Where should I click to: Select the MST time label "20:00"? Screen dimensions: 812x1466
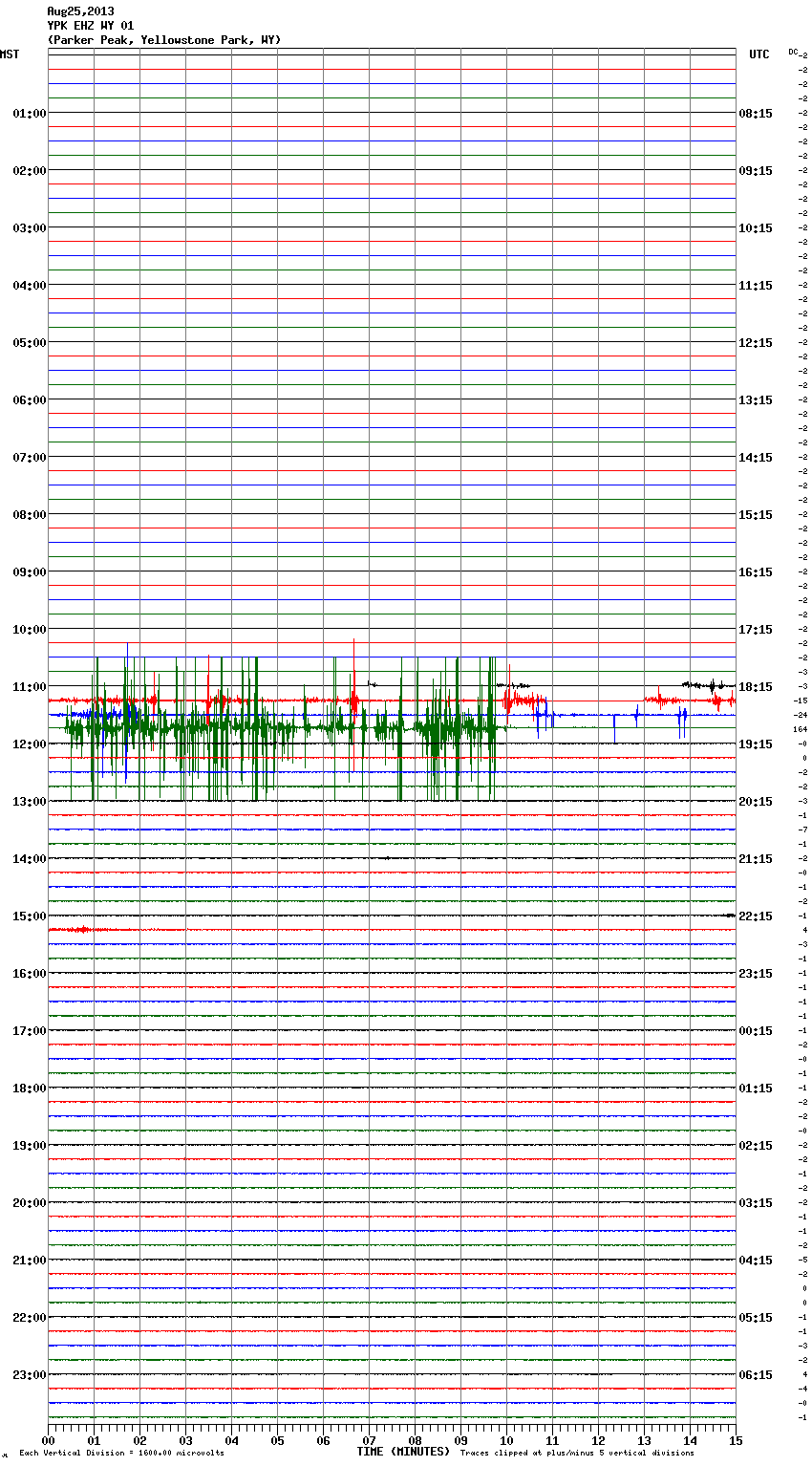coord(30,1203)
